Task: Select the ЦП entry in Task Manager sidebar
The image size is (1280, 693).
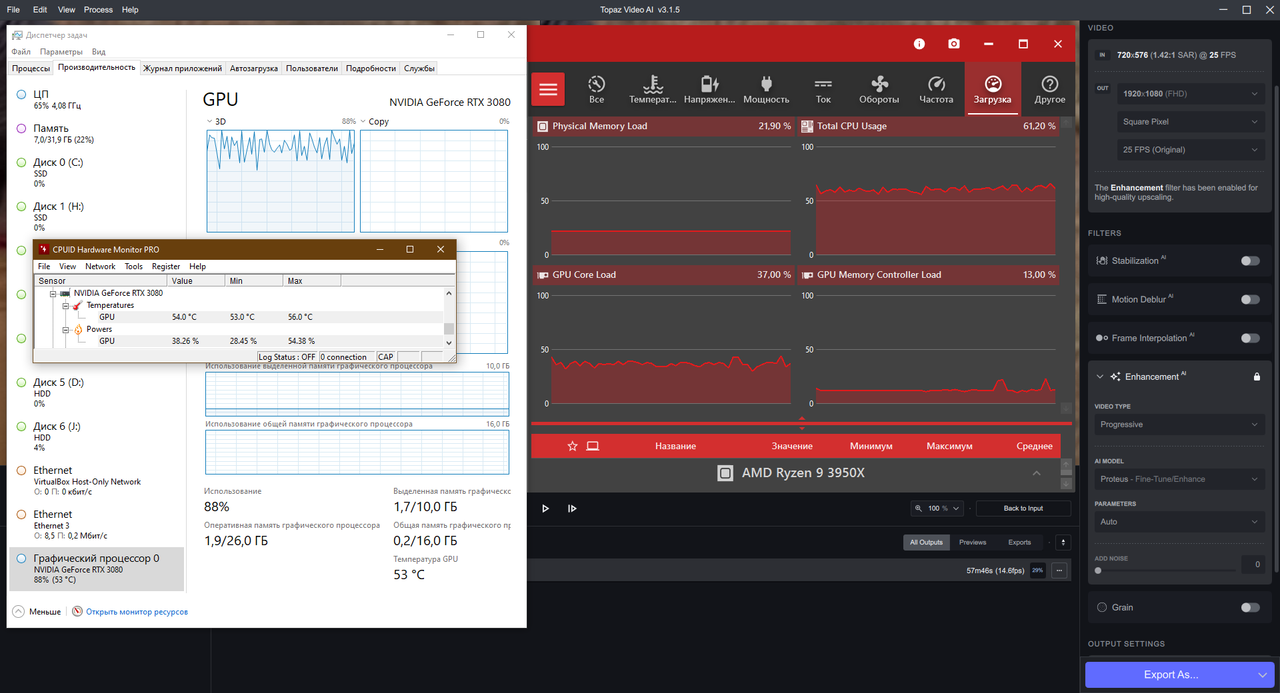Action: (96, 98)
